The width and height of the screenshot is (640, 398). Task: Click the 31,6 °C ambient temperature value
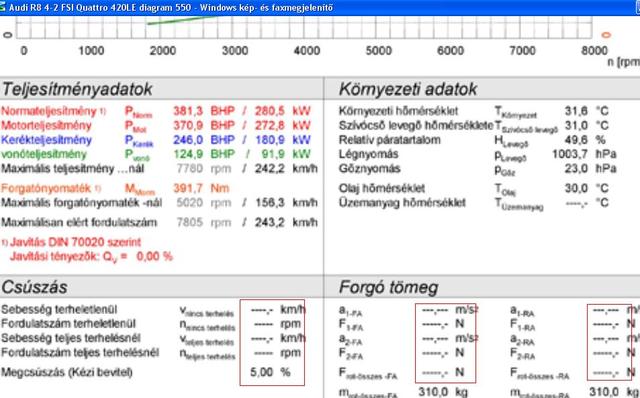coord(587,111)
